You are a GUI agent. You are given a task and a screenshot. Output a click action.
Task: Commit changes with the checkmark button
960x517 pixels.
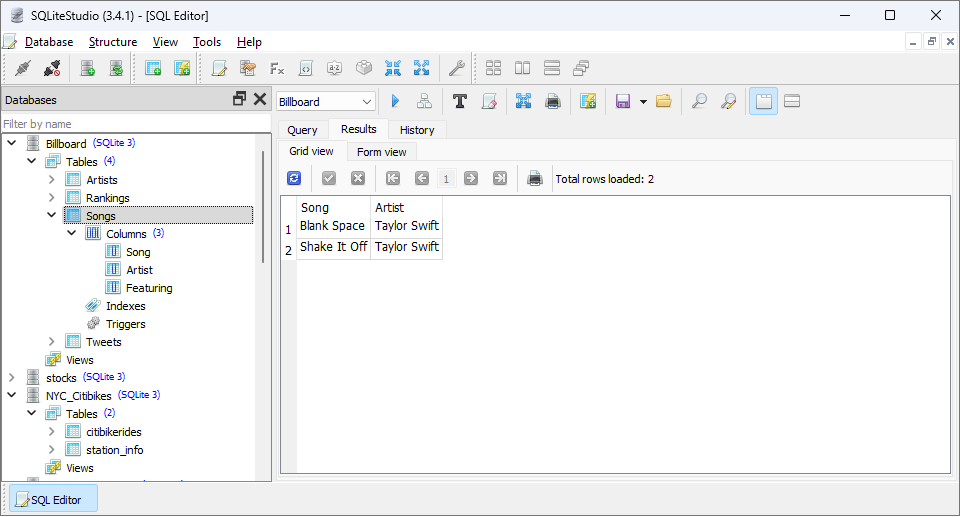pyautogui.click(x=329, y=178)
